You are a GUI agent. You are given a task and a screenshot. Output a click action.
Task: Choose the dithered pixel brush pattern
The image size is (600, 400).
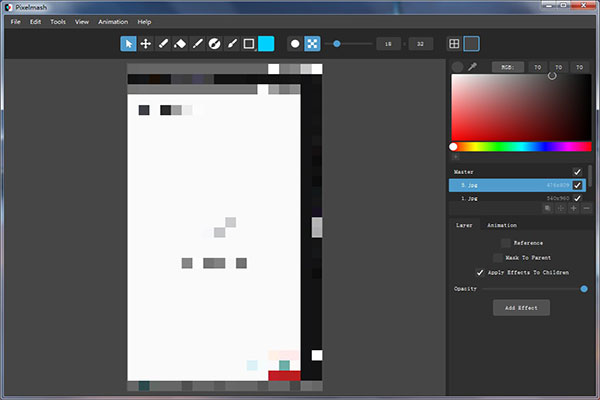[x=312, y=44]
